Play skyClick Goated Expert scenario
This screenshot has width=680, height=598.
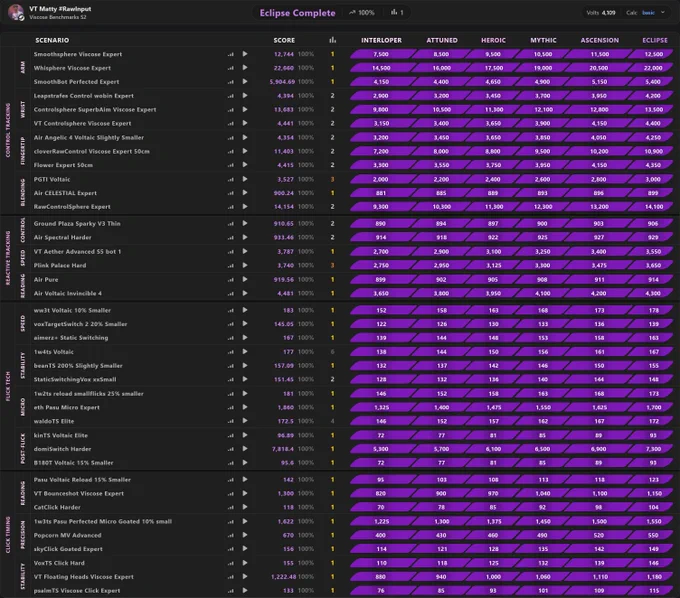[245, 549]
